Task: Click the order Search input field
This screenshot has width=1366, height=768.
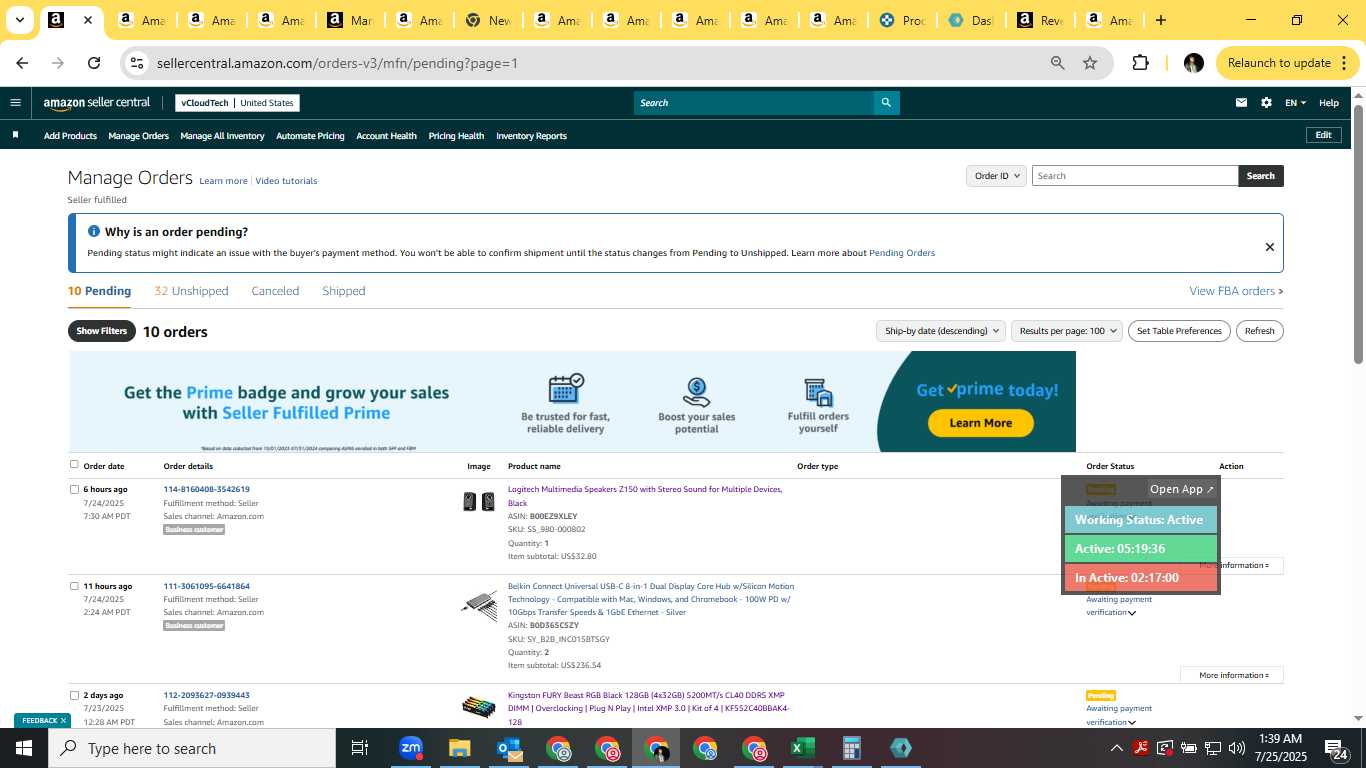Action: pyautogui.click(x=1135, y=176)
